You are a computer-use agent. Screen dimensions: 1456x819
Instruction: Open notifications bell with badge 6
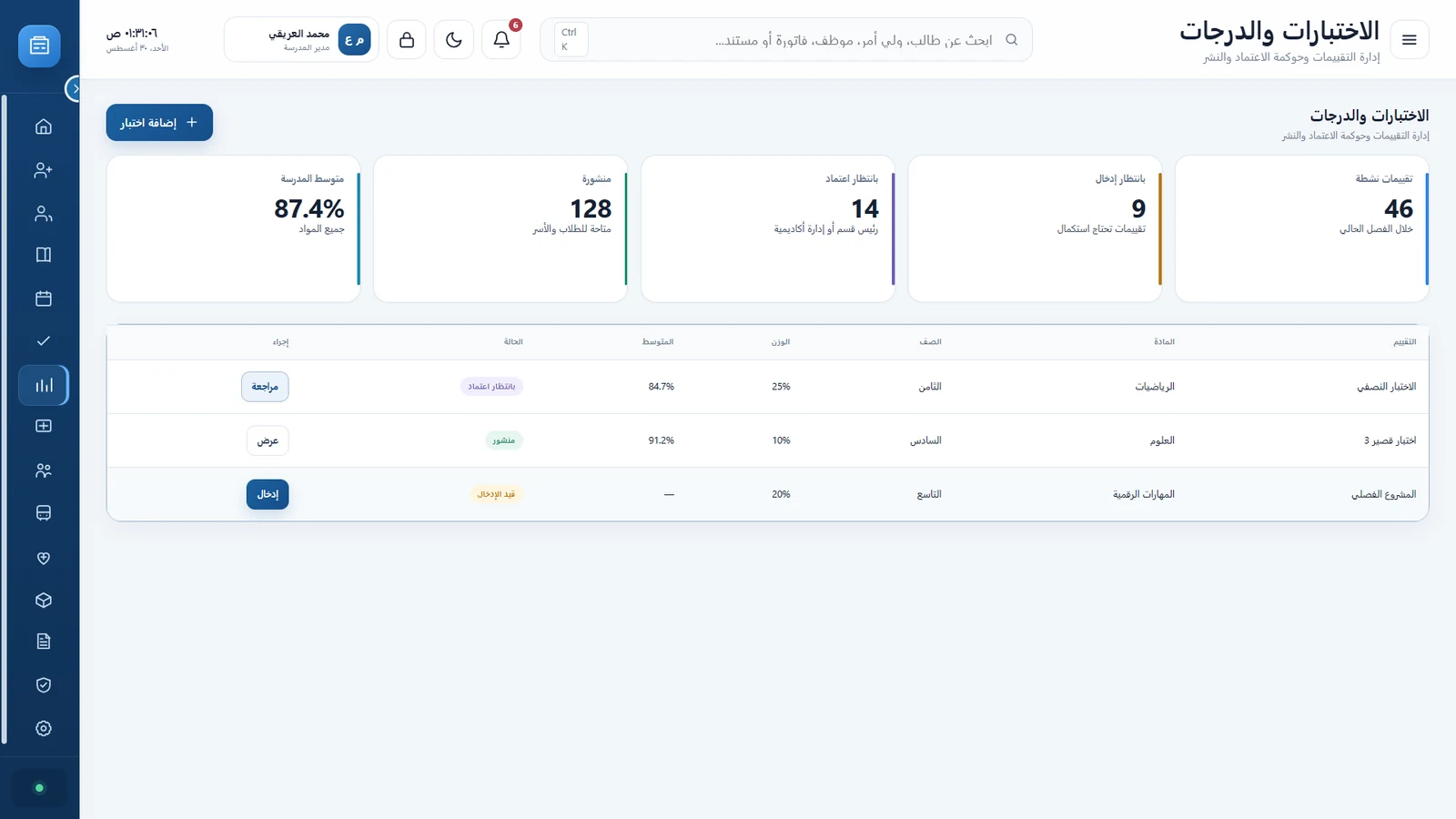tap(501, 40)
